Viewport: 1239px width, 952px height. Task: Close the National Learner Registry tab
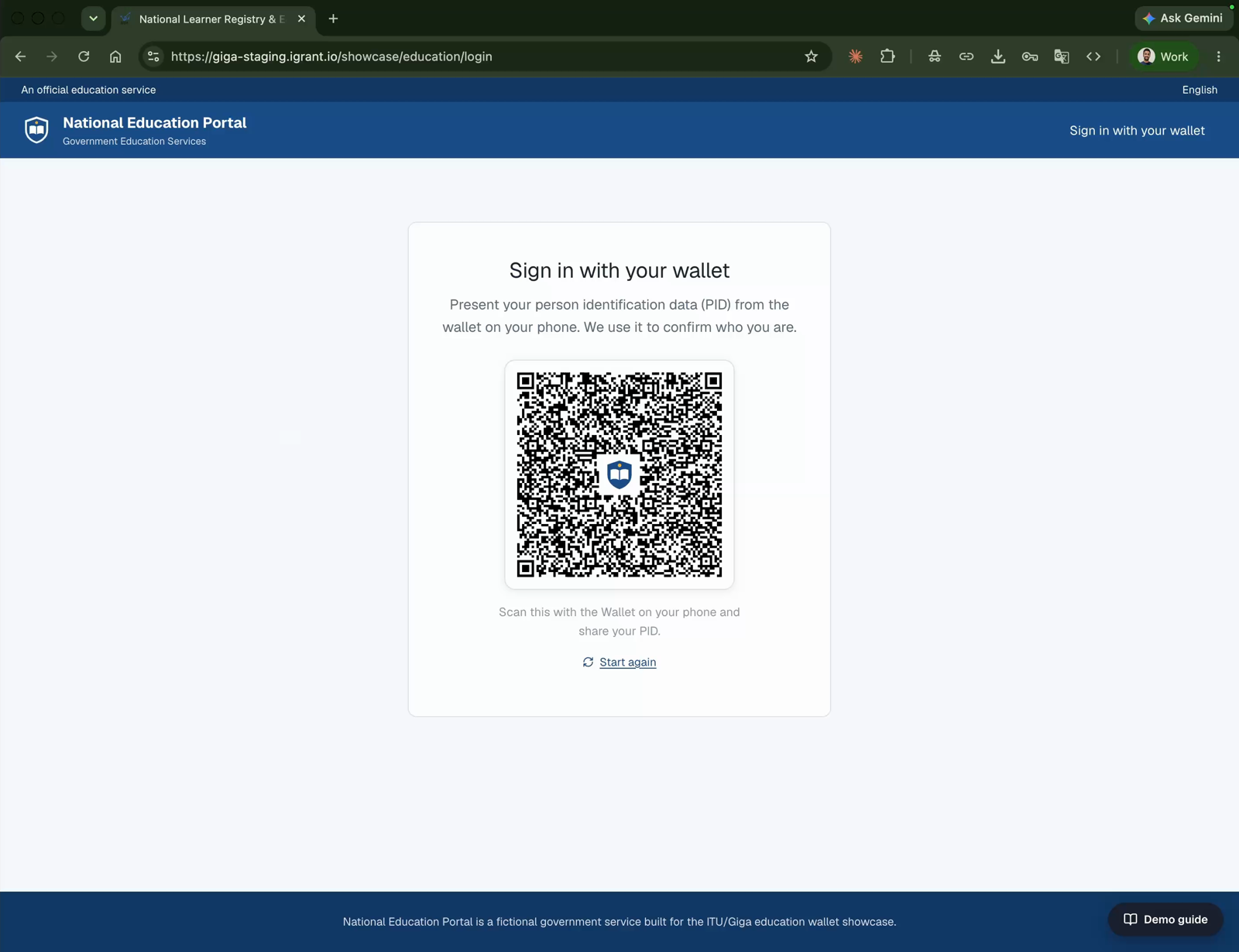click(301, 19)
